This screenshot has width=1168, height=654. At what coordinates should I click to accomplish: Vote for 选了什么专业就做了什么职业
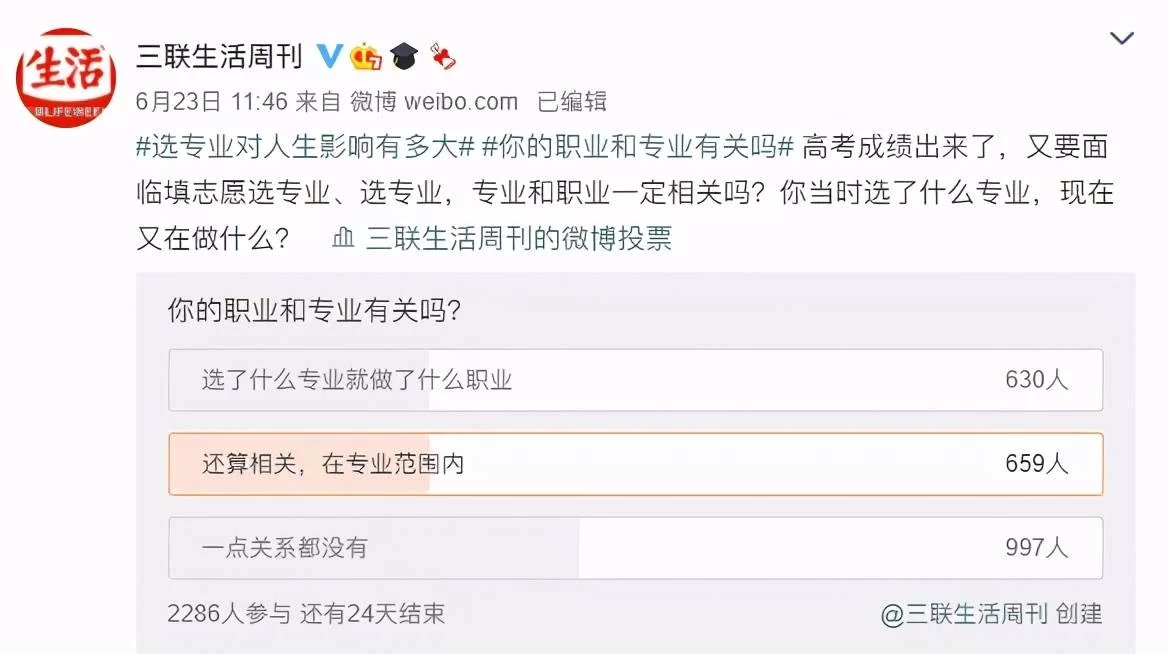[x=635, y=380]
